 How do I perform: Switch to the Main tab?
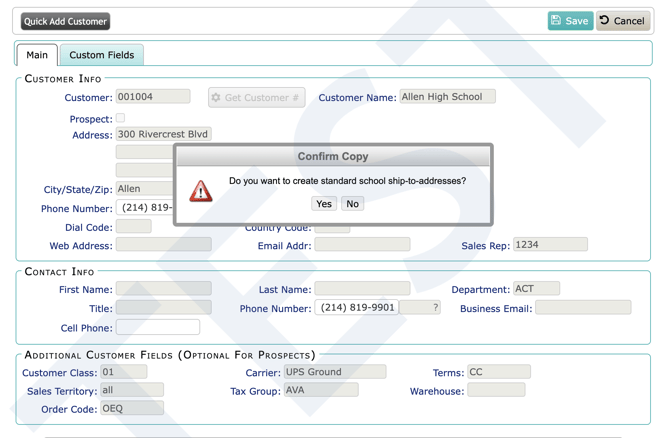(37, 55)
